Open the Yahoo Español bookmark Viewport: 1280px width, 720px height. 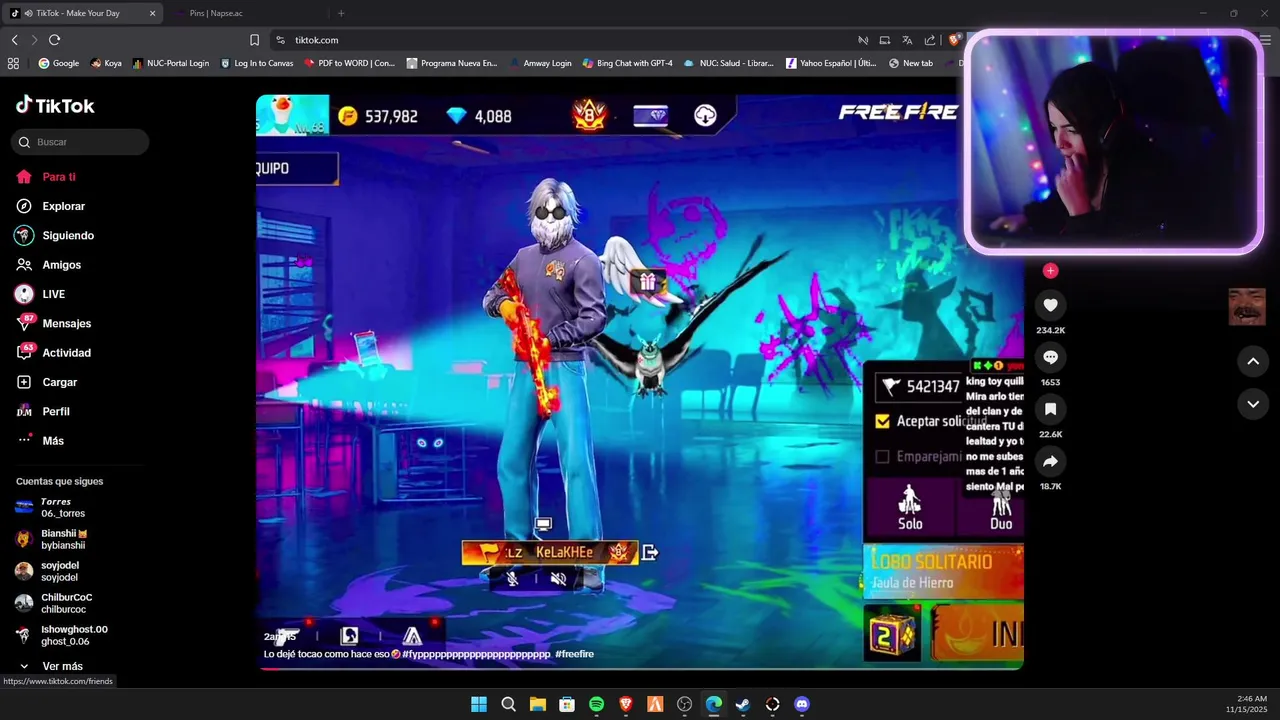tap(831, 63)
